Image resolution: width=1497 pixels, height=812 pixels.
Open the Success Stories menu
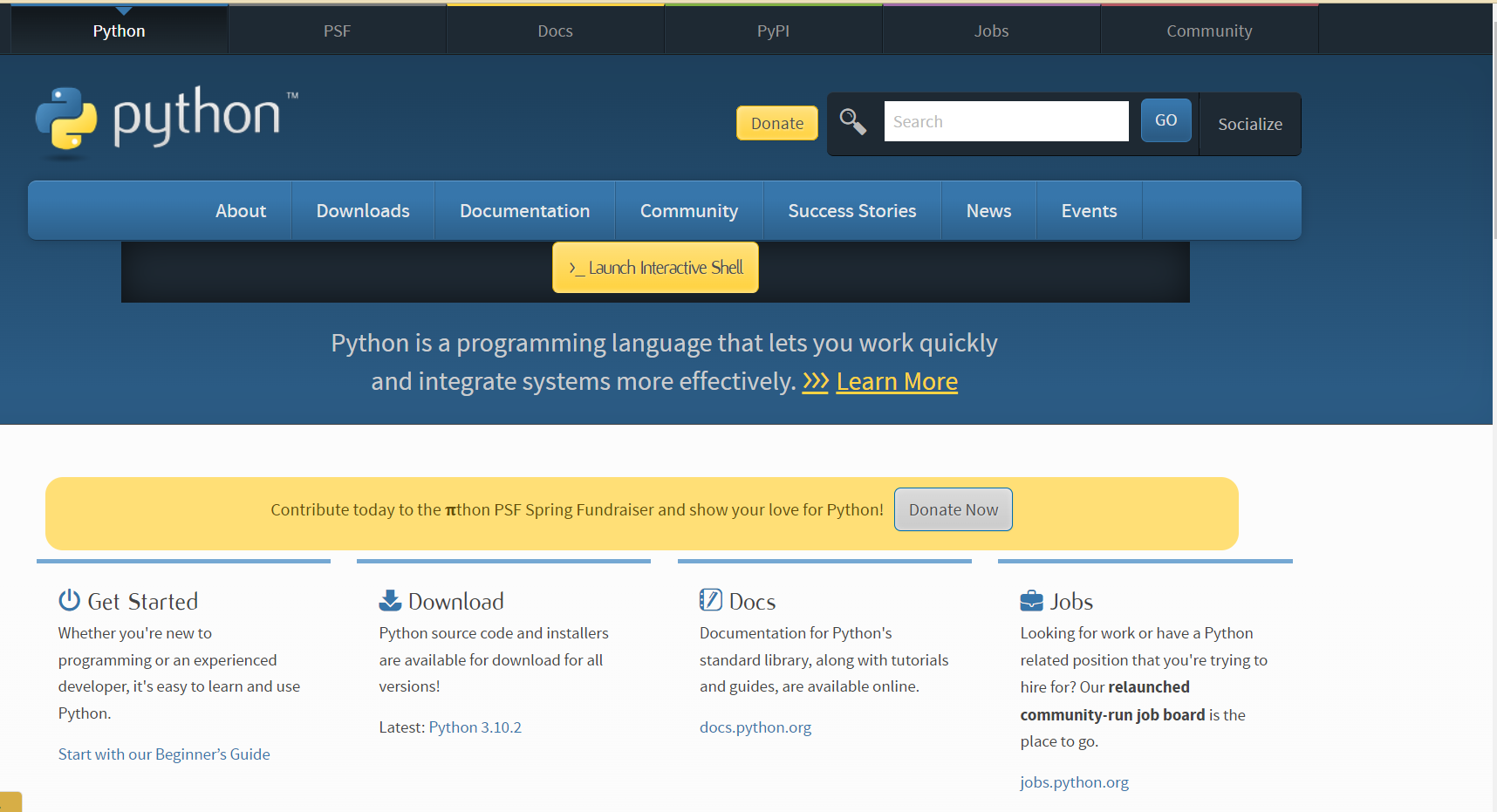tap(852, 210)
